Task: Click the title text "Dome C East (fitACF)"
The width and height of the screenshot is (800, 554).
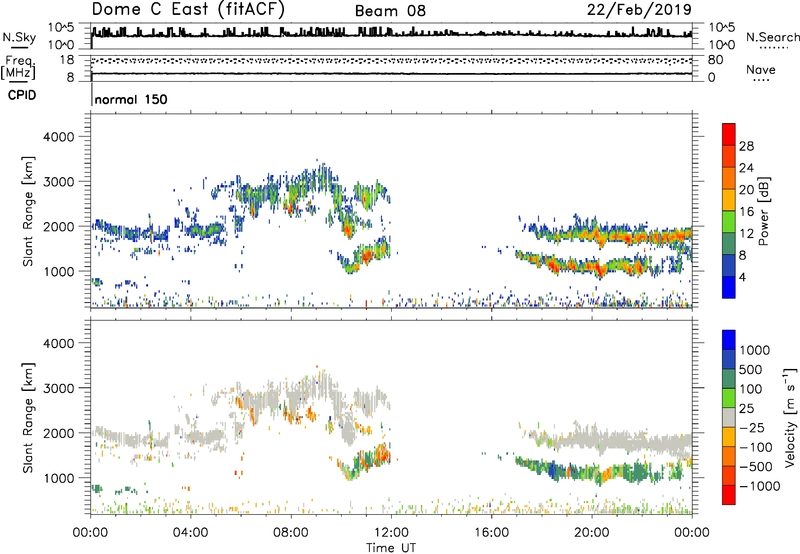Action: 188,10
